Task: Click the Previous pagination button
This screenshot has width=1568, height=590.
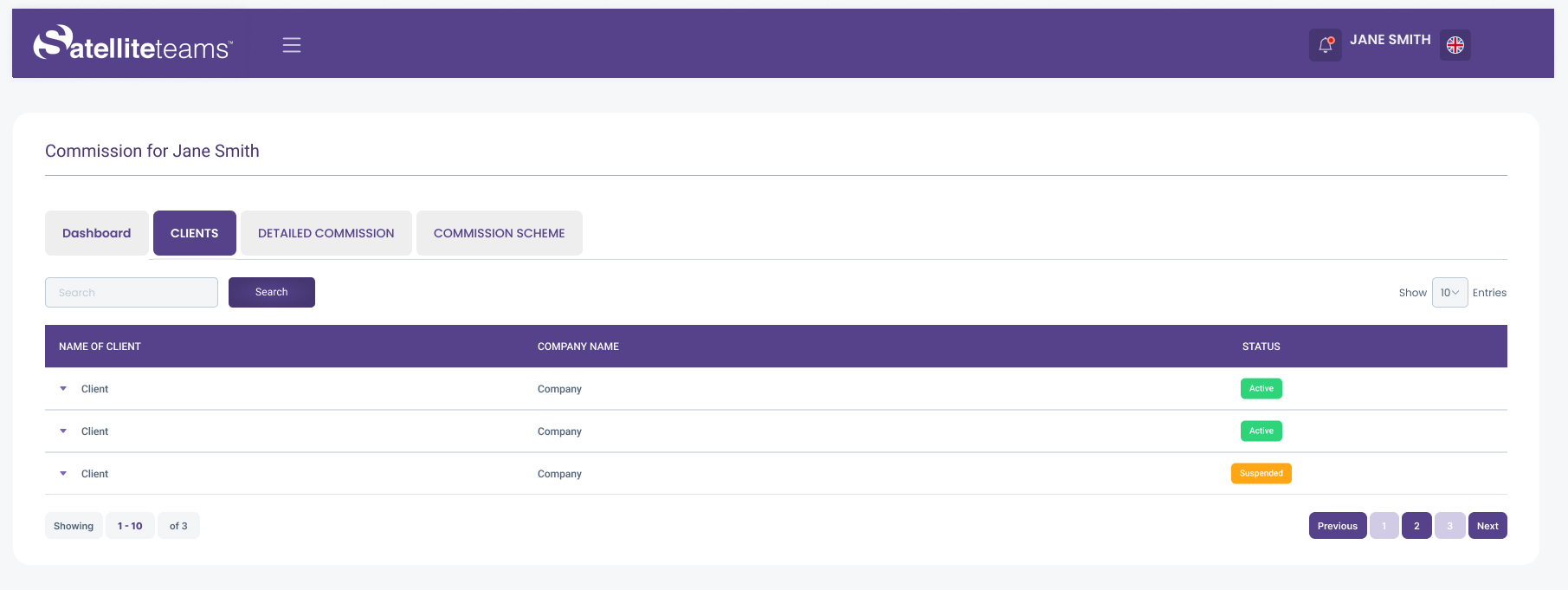Action: (1337, 526)
